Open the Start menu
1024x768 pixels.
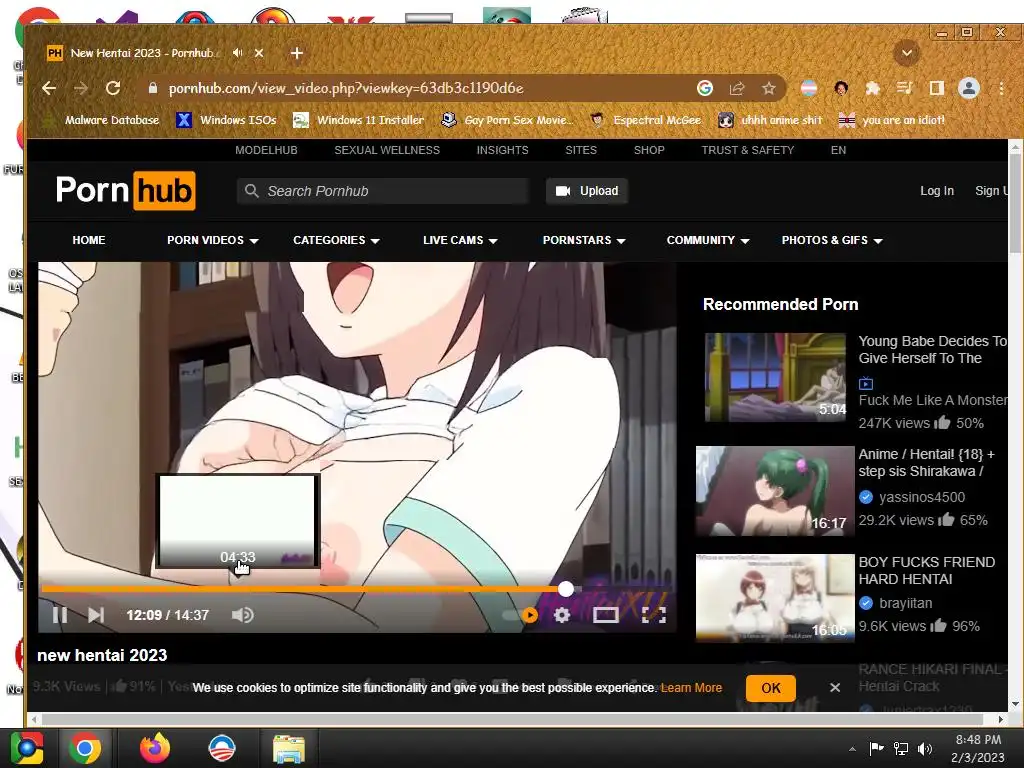[27, 748]
